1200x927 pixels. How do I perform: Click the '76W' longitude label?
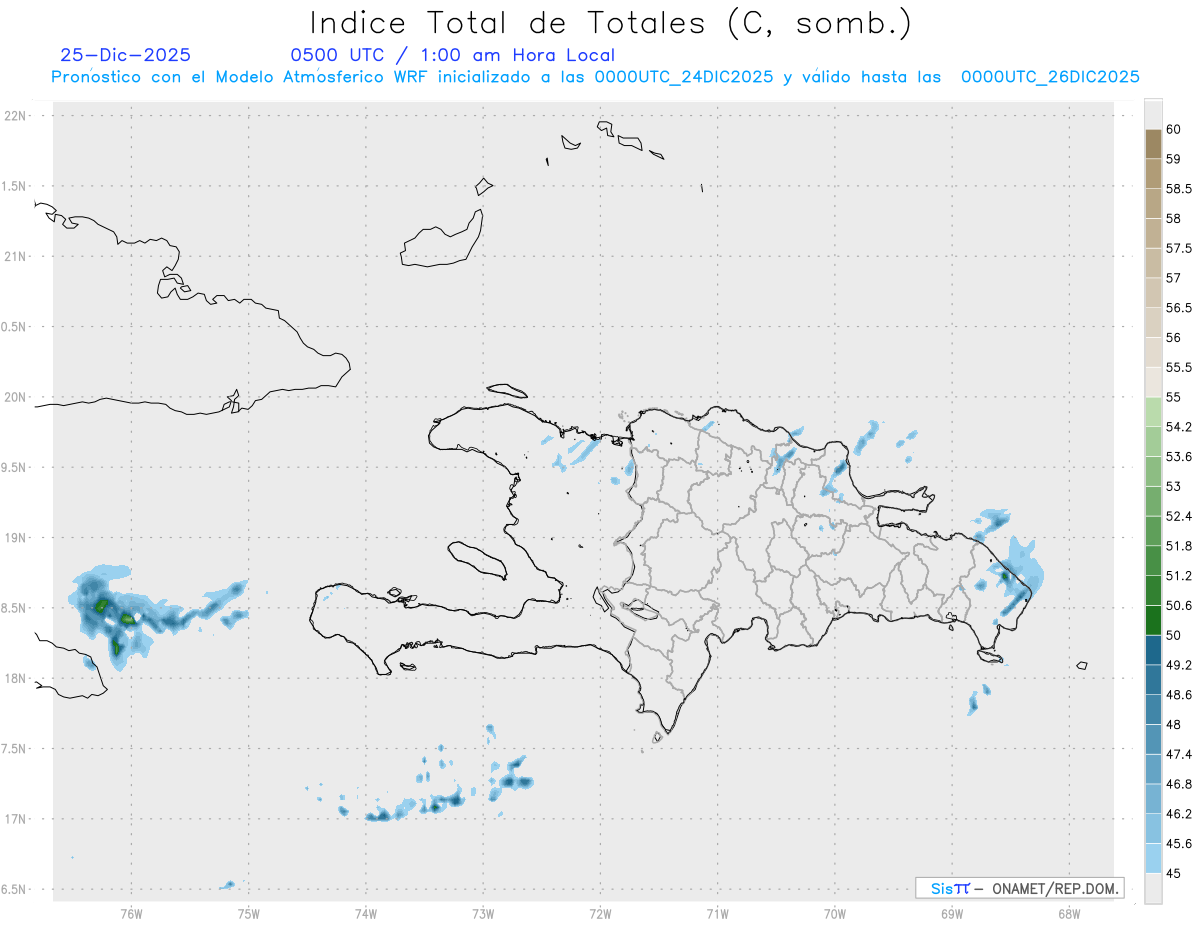pyautogui.click(x=131, y=913)
